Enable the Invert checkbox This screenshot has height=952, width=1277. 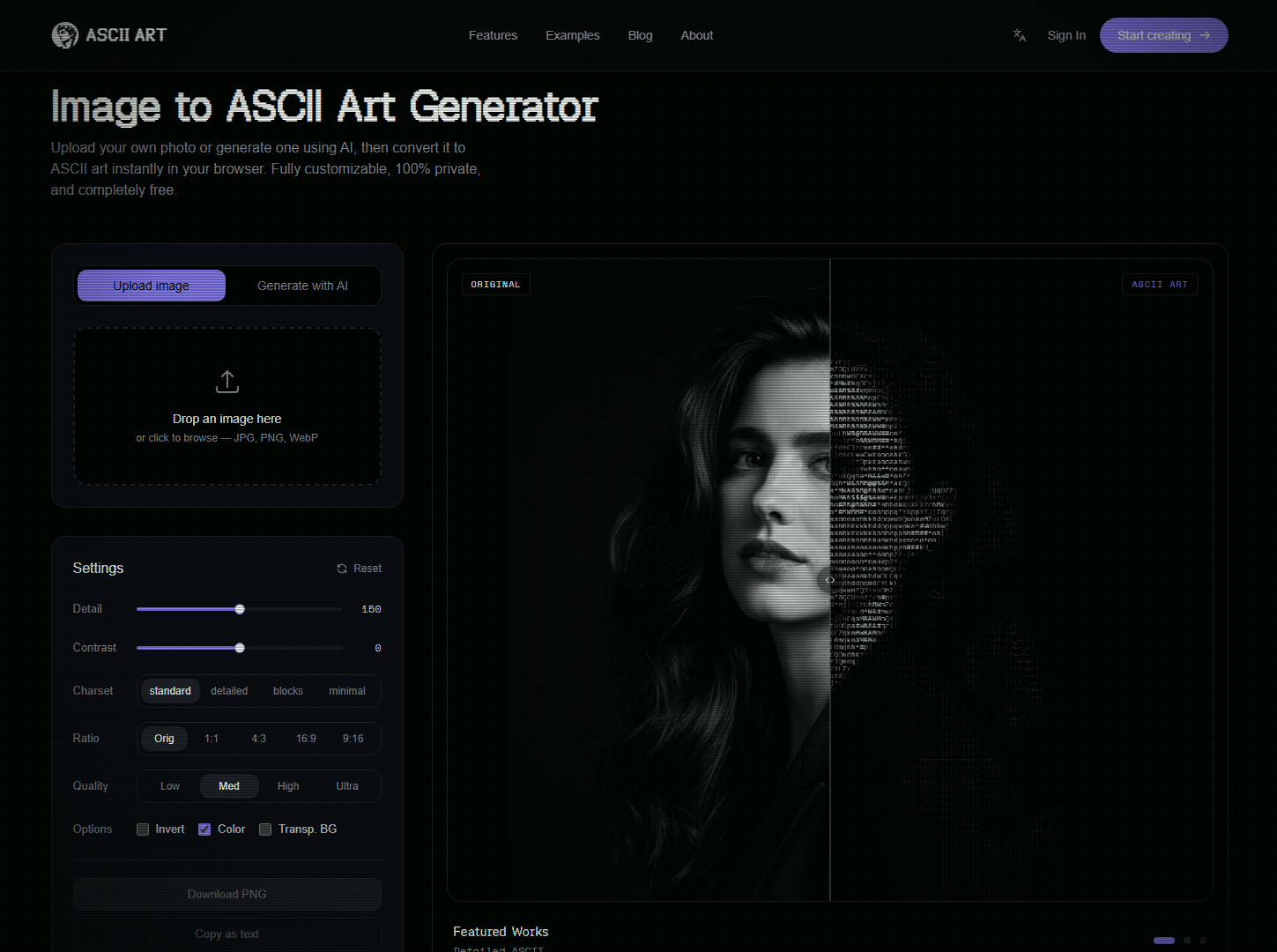(x=143, y=829)
